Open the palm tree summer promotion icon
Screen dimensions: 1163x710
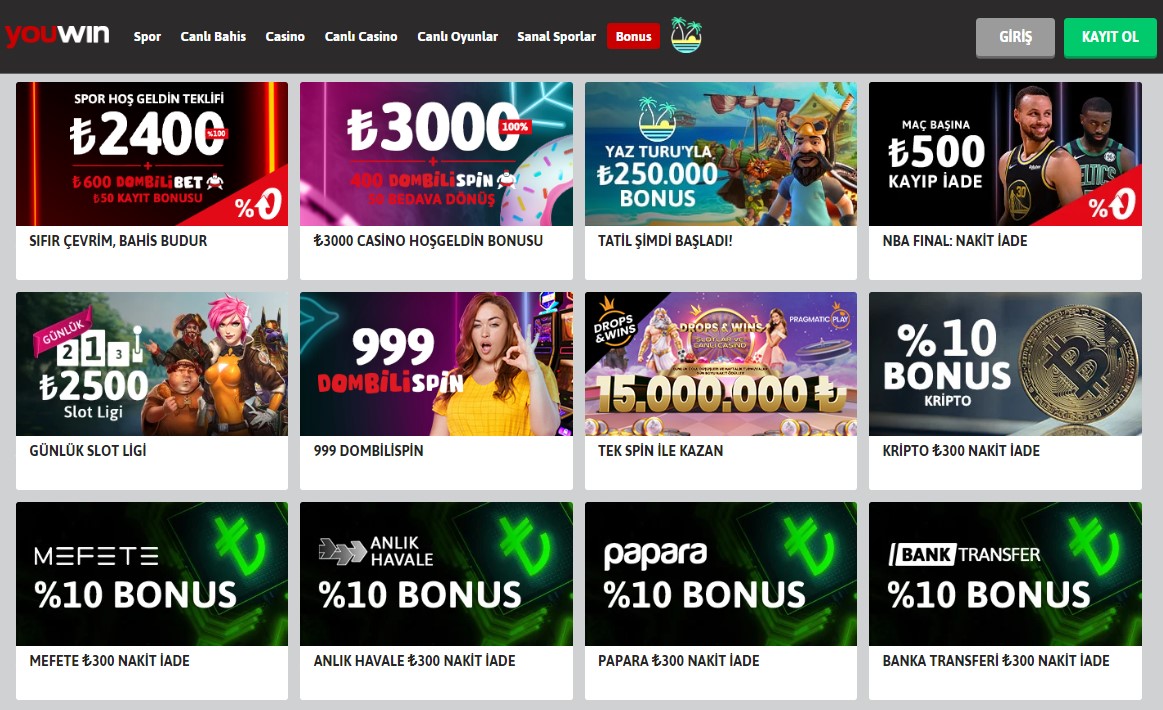coord(686,35)
